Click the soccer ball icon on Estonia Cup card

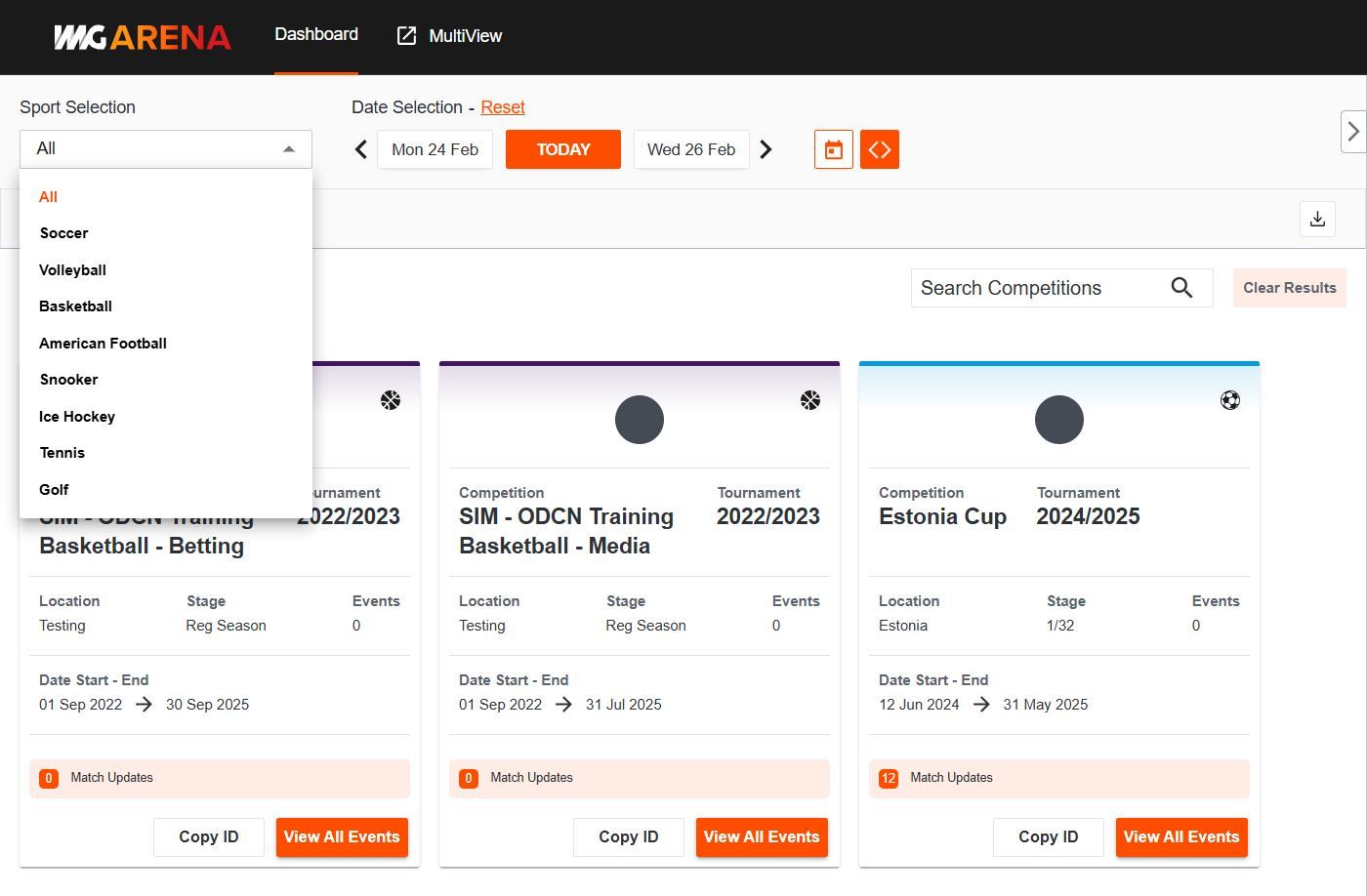pos(1229,400)
